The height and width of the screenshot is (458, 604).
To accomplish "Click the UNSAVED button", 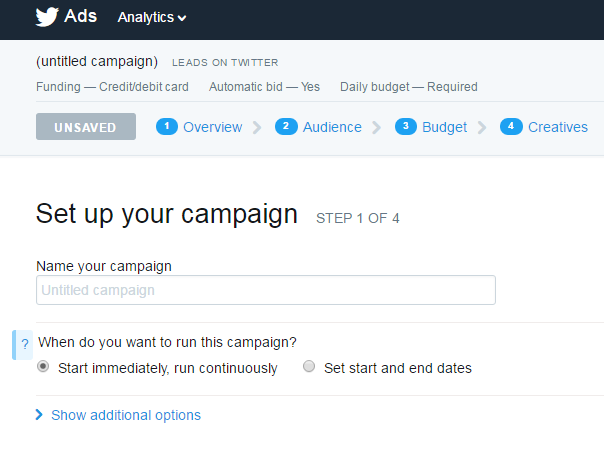I will 86,126.
